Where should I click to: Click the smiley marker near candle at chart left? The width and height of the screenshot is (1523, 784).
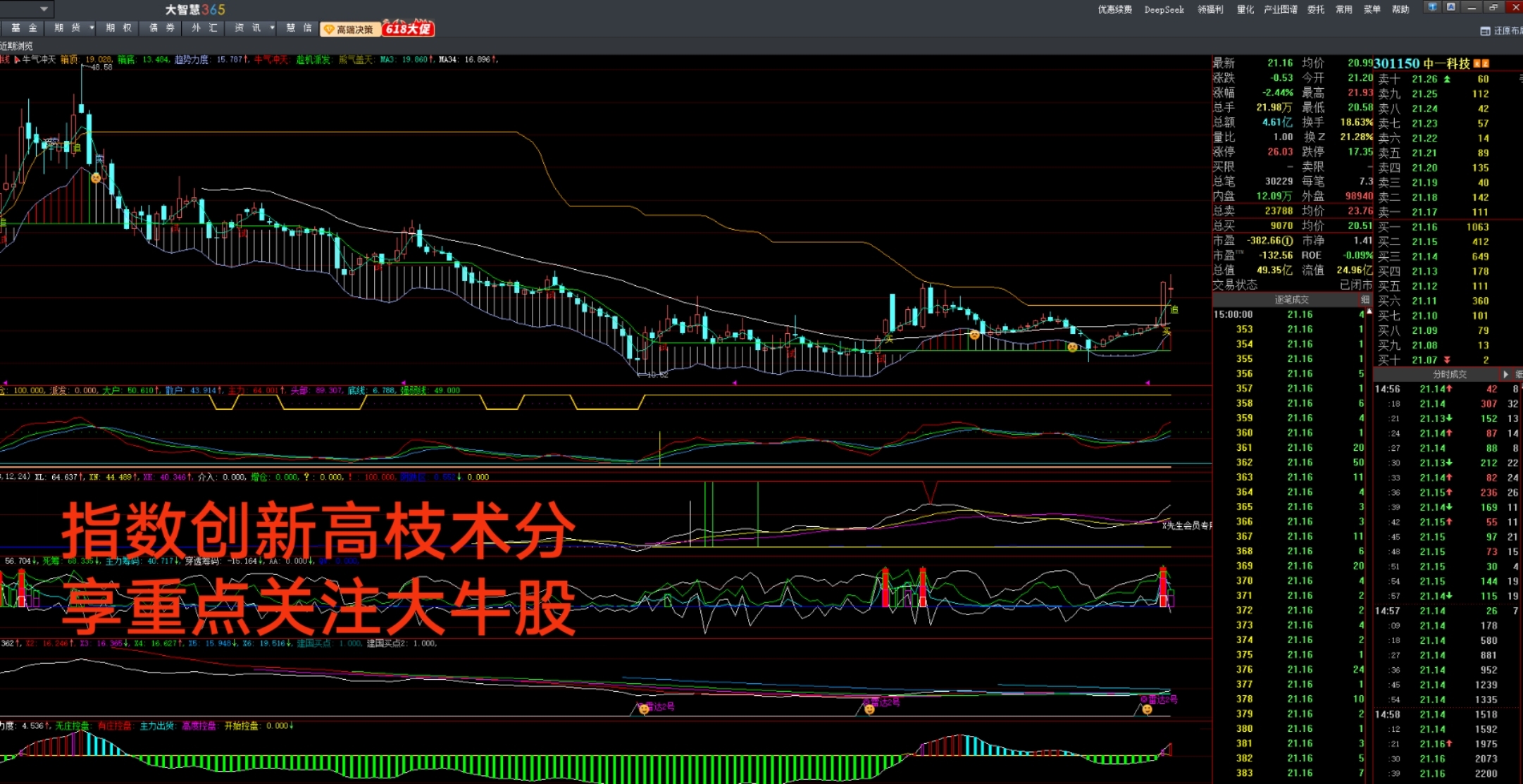tap(96, 178)
